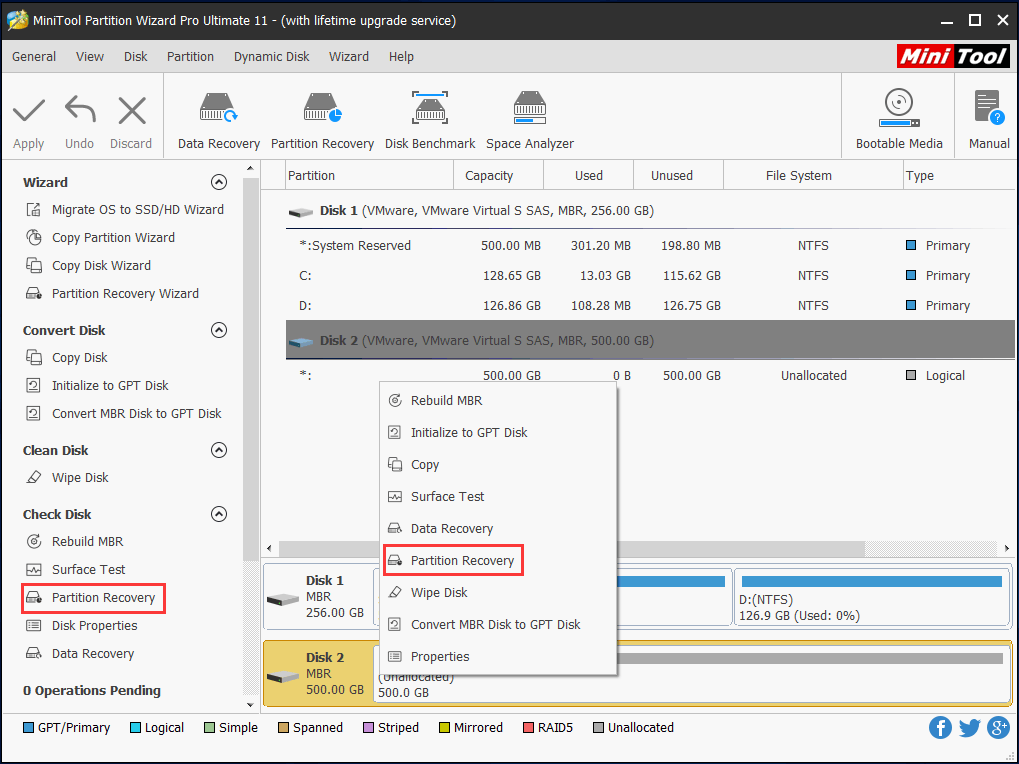This screenshot has height=764, width=1019.
Task: Collapse the Check Disk section
Action: pyautogui.click(x=219, y=514)
